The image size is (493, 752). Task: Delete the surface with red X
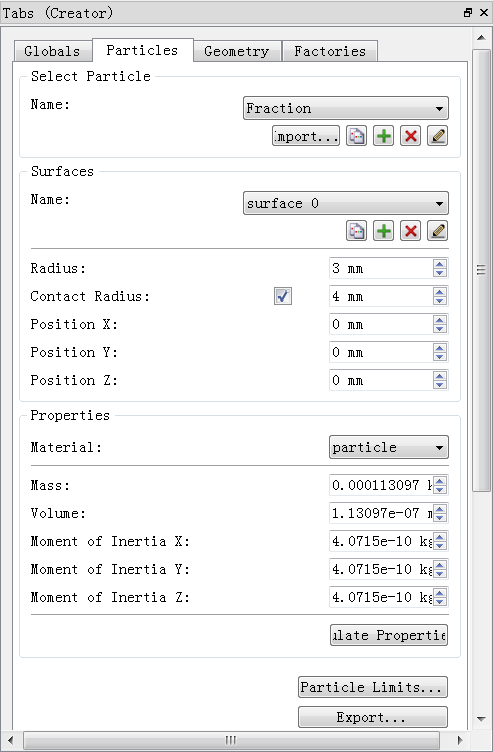pyautogui.click(x=410, y=231)
